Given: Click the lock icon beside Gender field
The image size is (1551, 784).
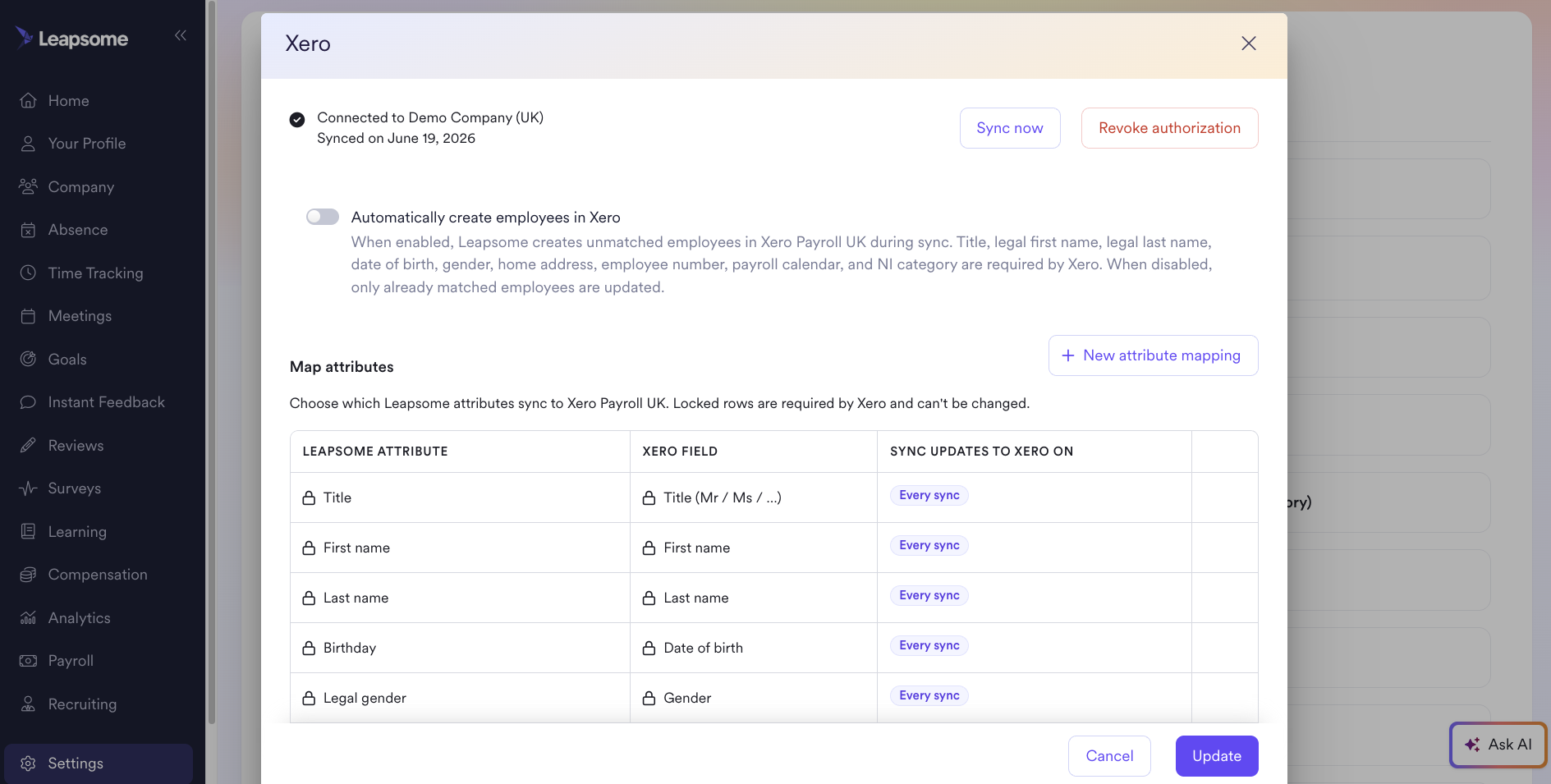Looking at the screenshot, I should click(x=649, y=698).
